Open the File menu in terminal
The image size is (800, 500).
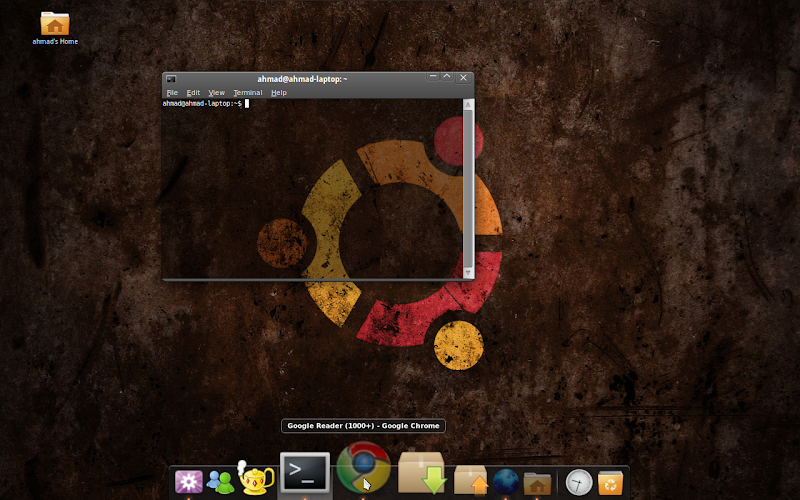pos(172,93)
